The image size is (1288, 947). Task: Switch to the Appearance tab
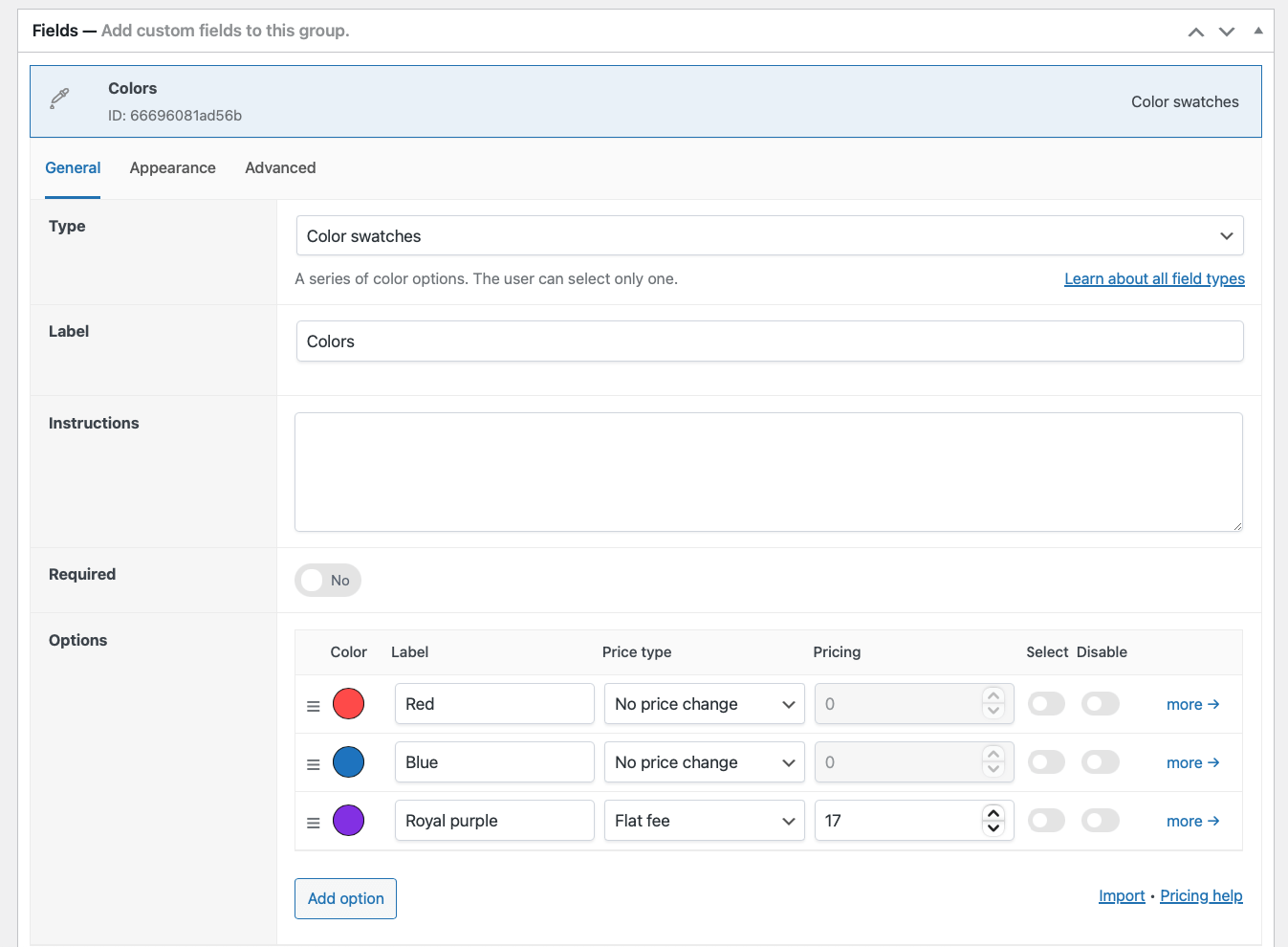172,167
